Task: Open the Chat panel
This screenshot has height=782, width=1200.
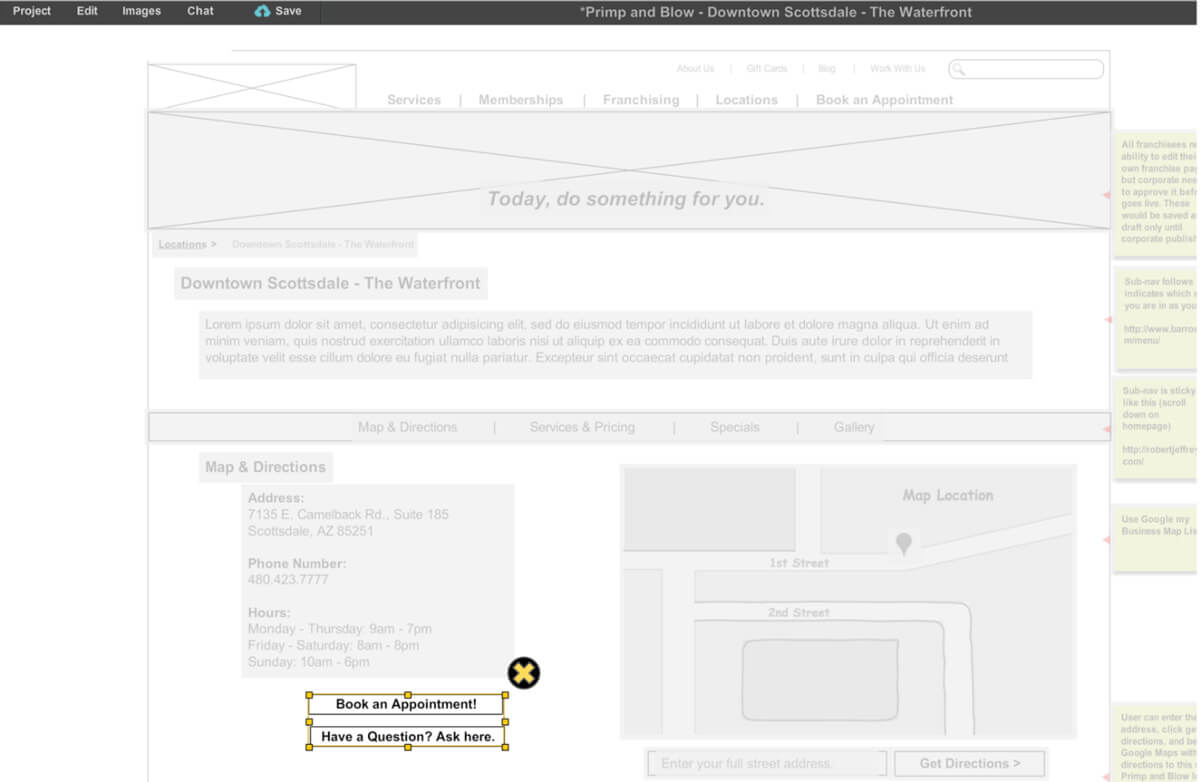Action: click(200, 11)
